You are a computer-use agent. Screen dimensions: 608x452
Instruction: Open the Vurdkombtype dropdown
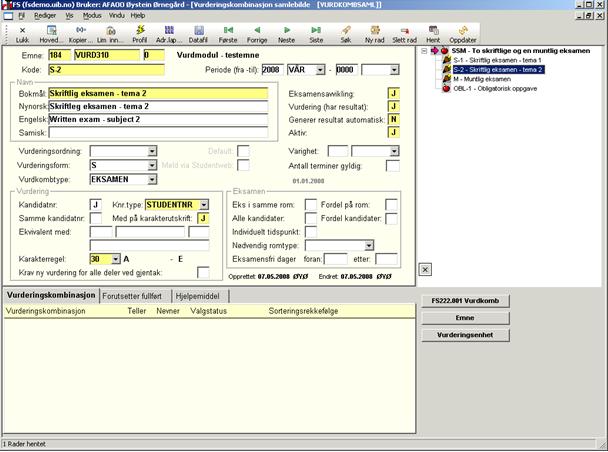tap(152, 178)
